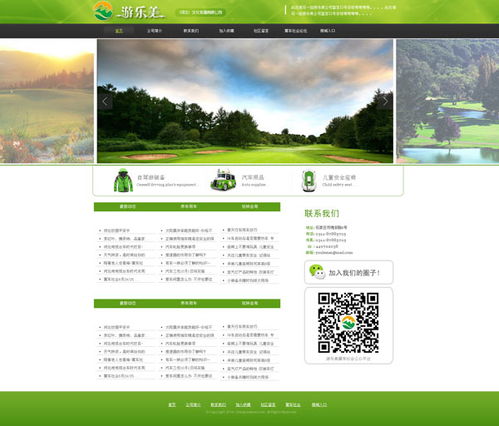499x426 pixels.
Task: Open 加入收藏 in the top navigation bar
Action: (x=226, y=31)
